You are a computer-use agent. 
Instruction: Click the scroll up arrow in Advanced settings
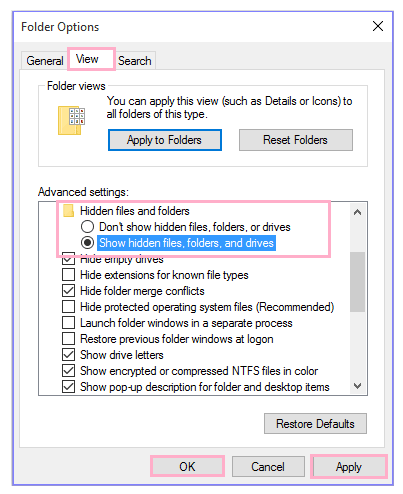pos(357,212)
